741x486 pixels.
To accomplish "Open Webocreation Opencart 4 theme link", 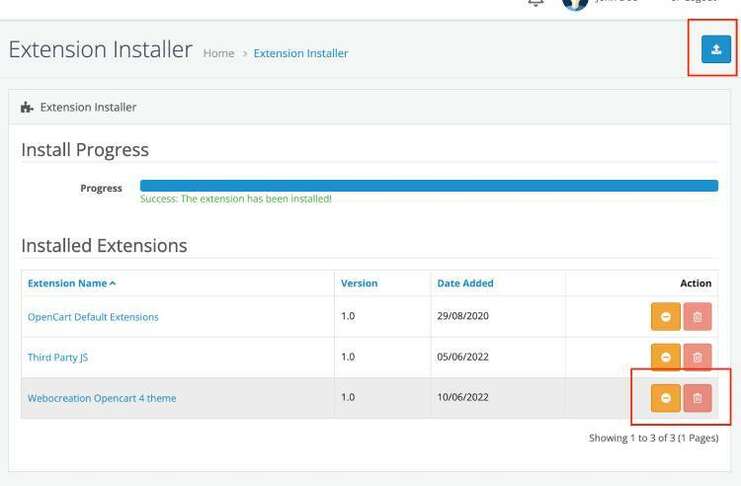I will coord(102,398).
